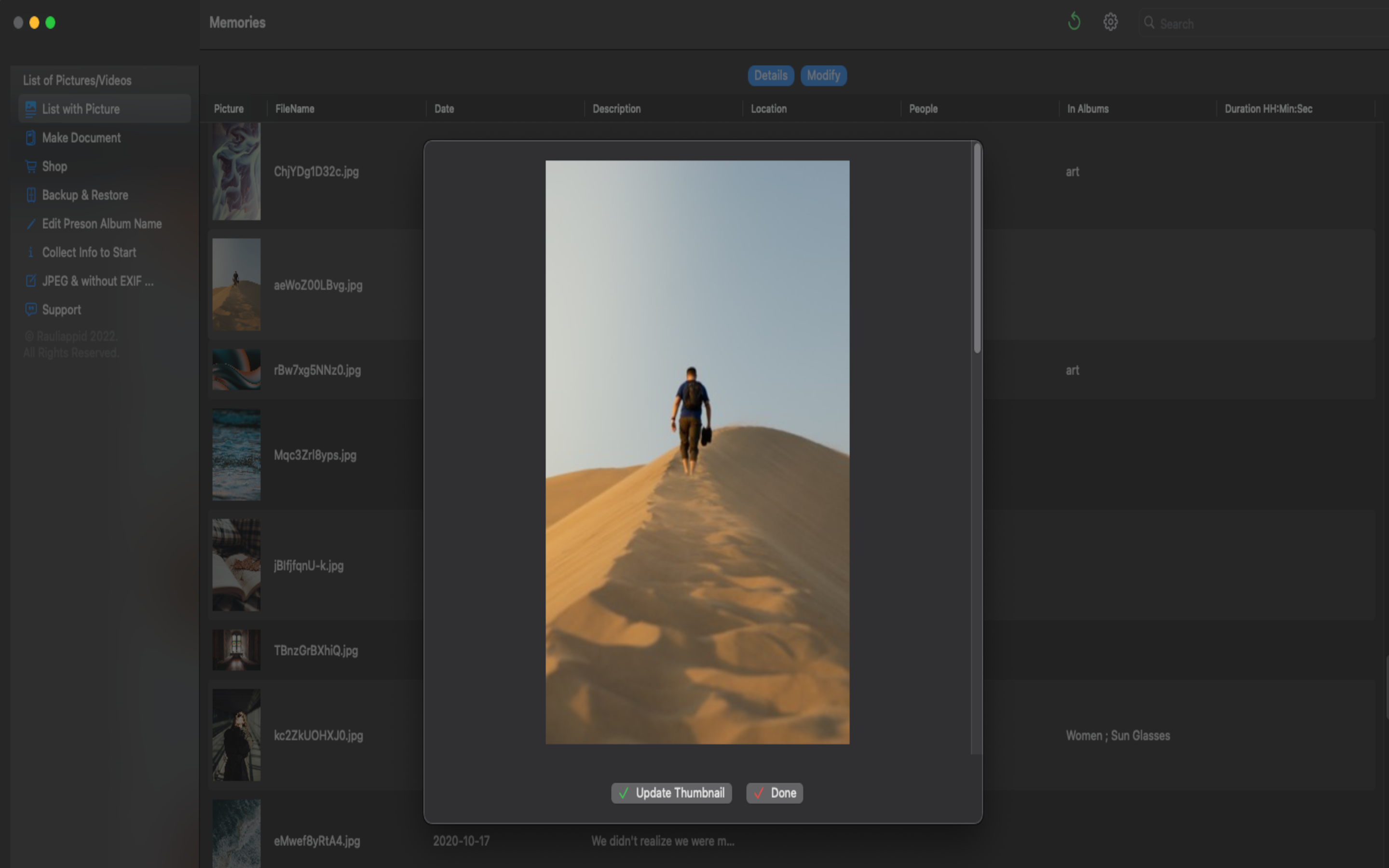Click green checkmark on Update Thumbnail
Viewport: 1389px width, 868px height.
click(624, 793)
